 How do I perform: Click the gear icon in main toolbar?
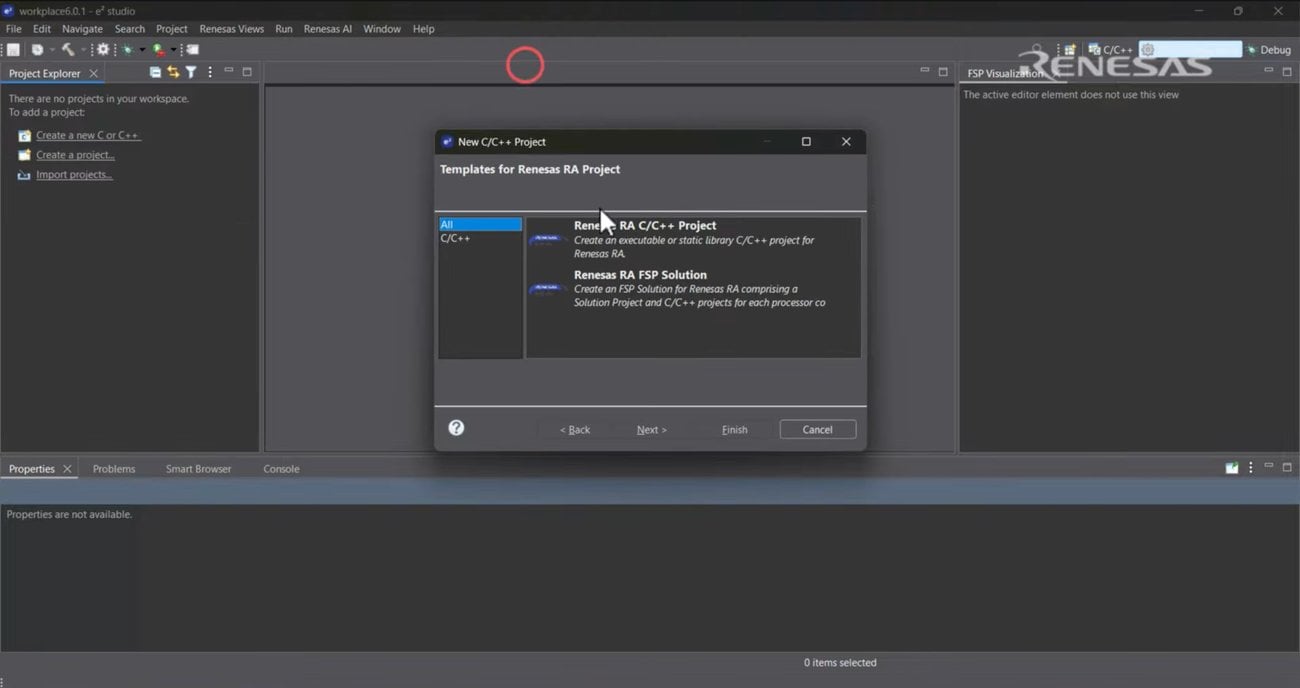103,49
